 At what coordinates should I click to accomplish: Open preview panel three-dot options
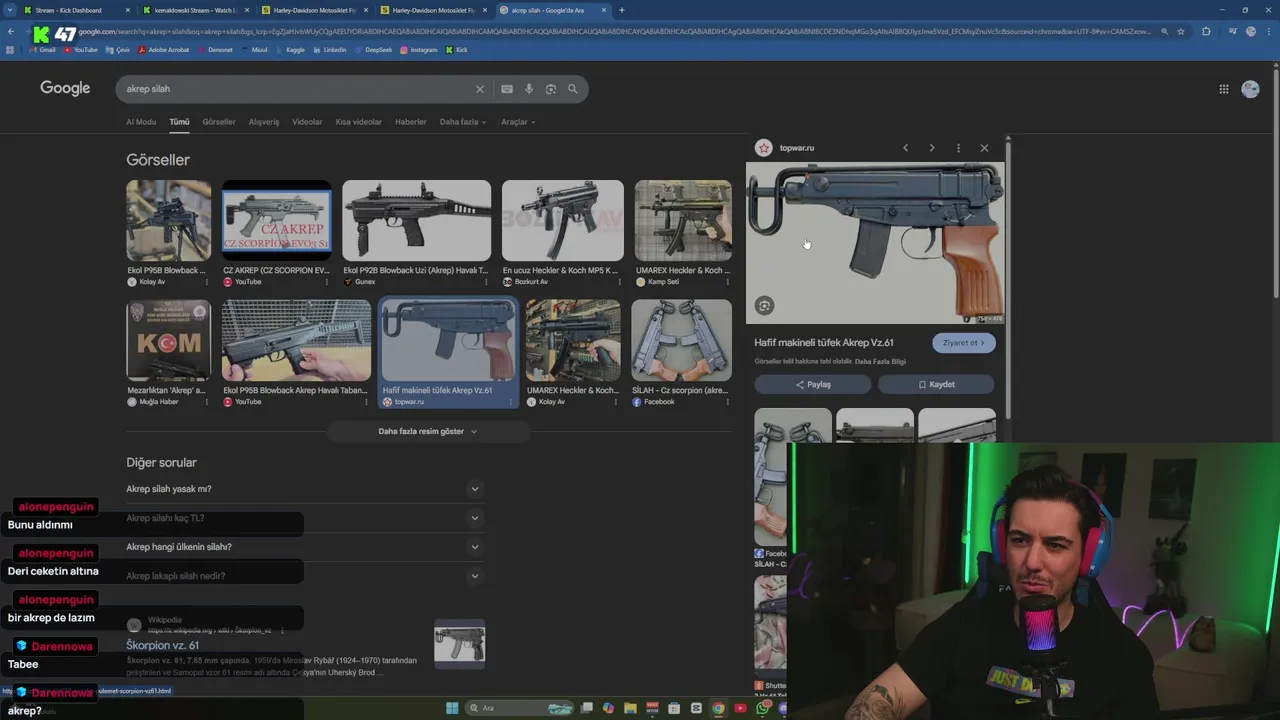coord(958,148)
